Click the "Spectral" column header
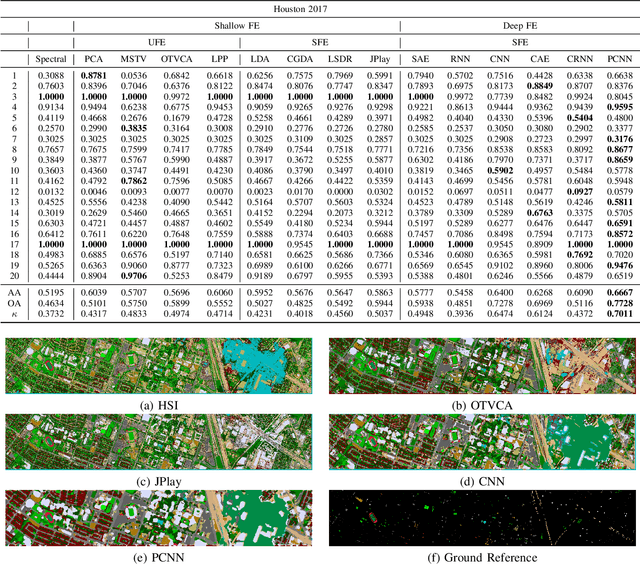The width and height of the screenshot is (640, 564). coord(53,59)
